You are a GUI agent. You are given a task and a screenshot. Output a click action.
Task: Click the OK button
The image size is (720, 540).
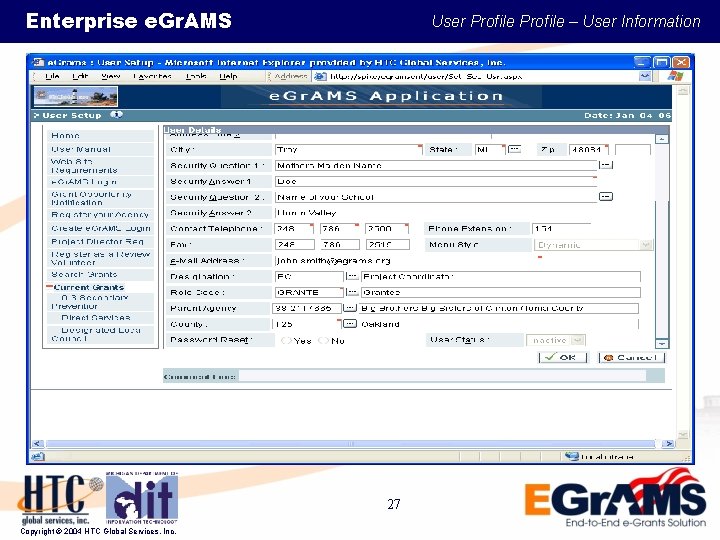coord(563,357)
